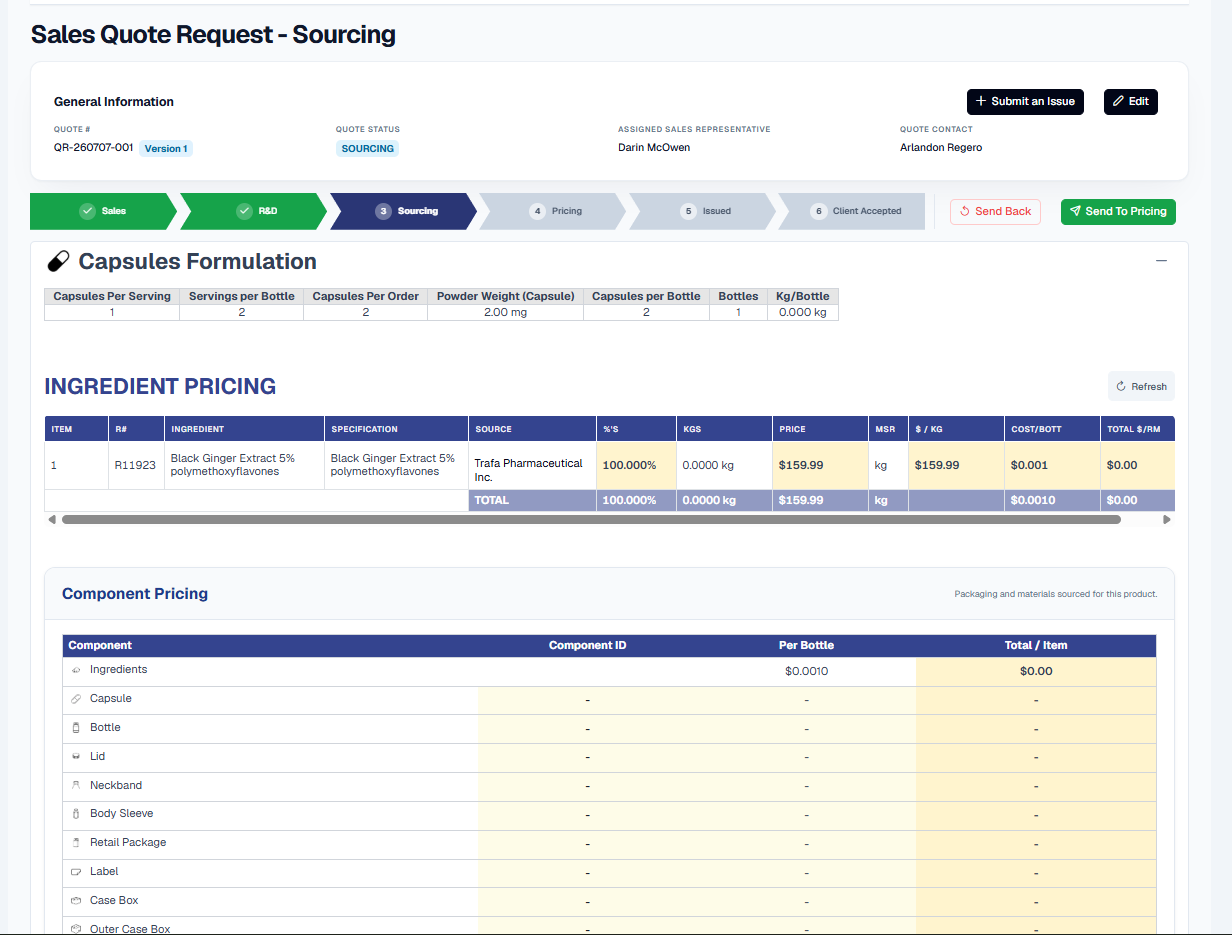Click the checkmark icon on Sales step
The image size is (1232, 935).
pyautogui.click(x=87, y=211)
